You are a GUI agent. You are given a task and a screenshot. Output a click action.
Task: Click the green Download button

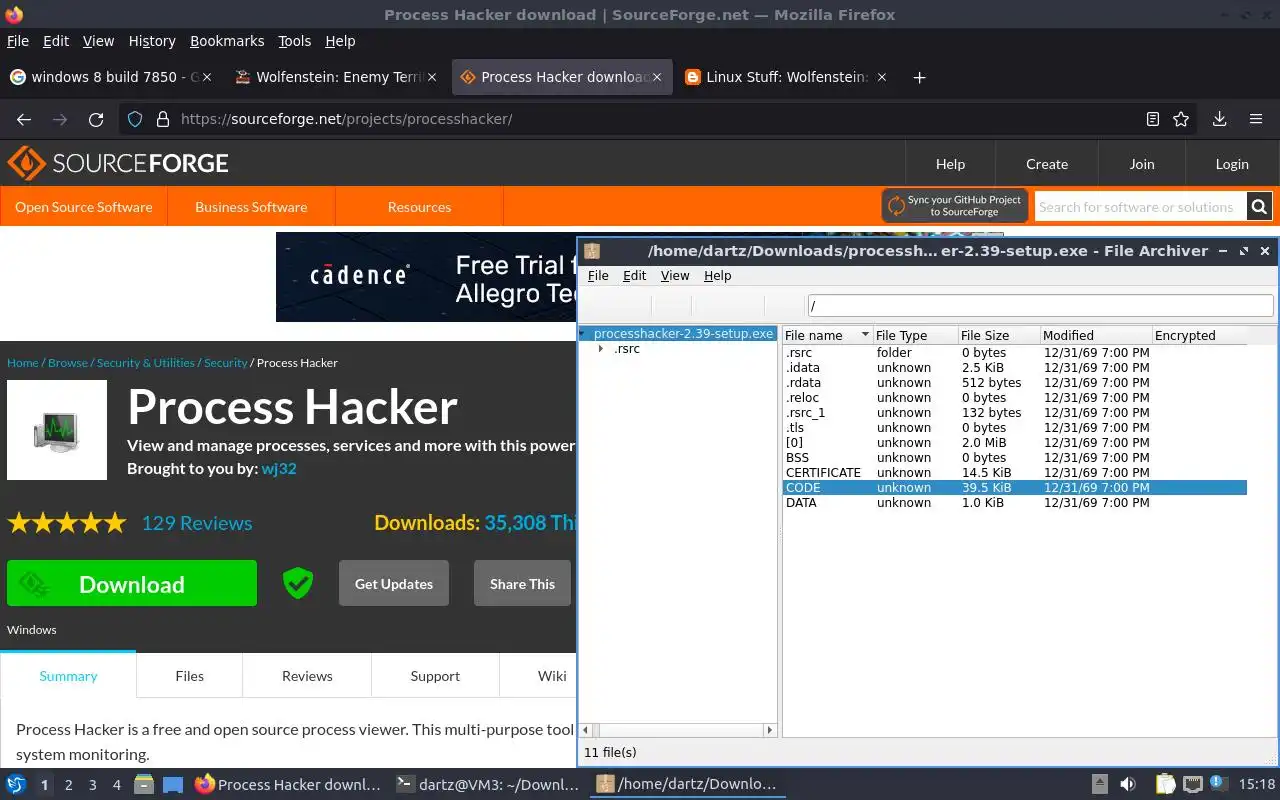[132, 584]
